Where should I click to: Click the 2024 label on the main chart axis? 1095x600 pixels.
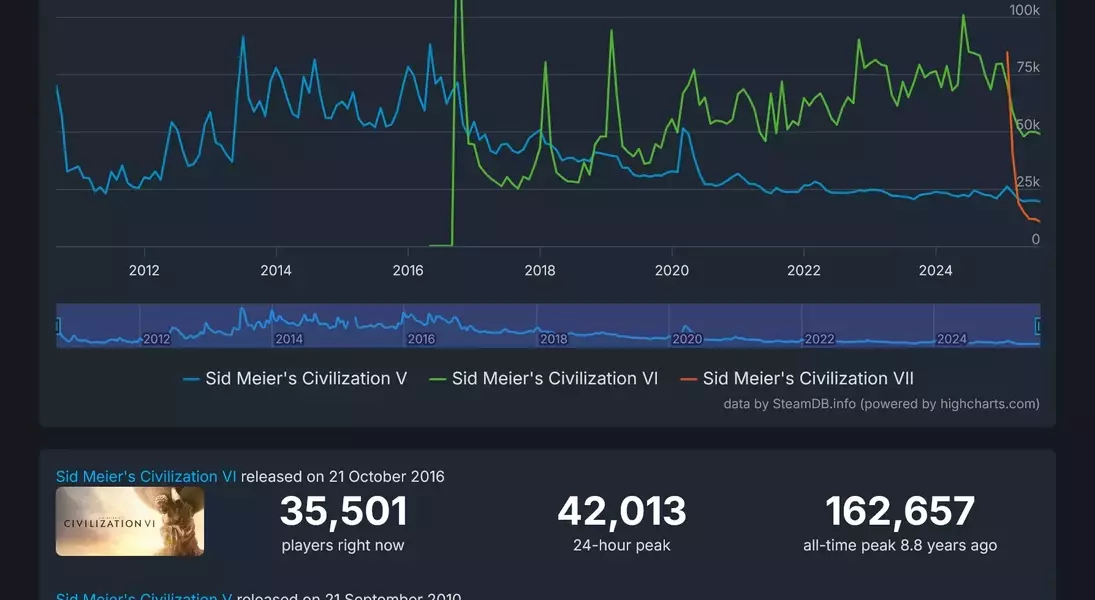(936, 270)
